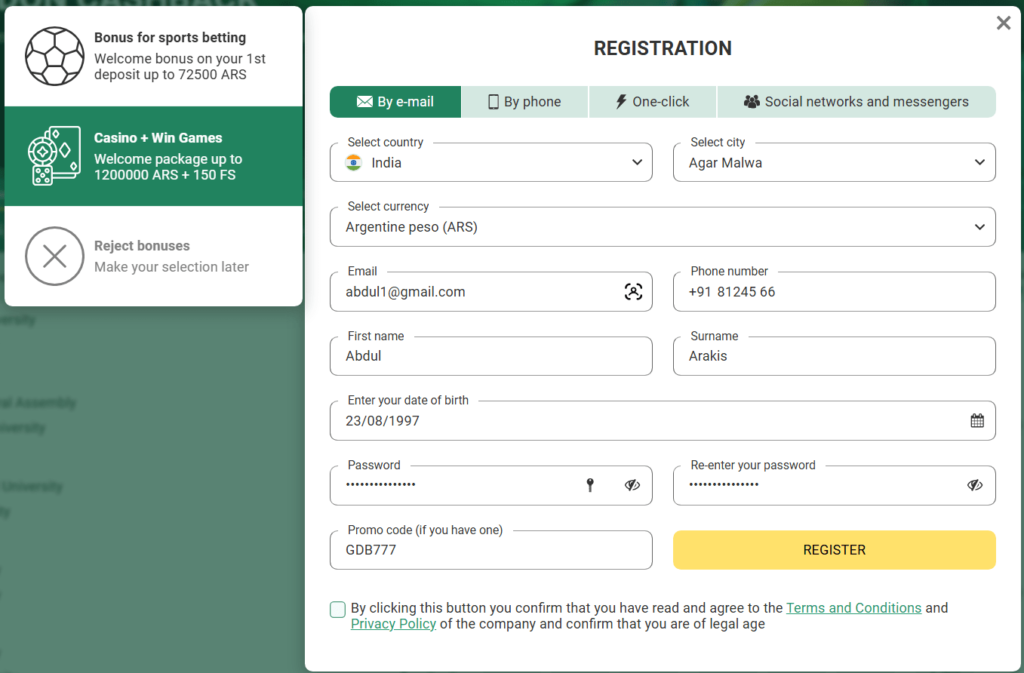Click the casino cards and chip icon
The image size is (1024, 673).
(55, 156)
